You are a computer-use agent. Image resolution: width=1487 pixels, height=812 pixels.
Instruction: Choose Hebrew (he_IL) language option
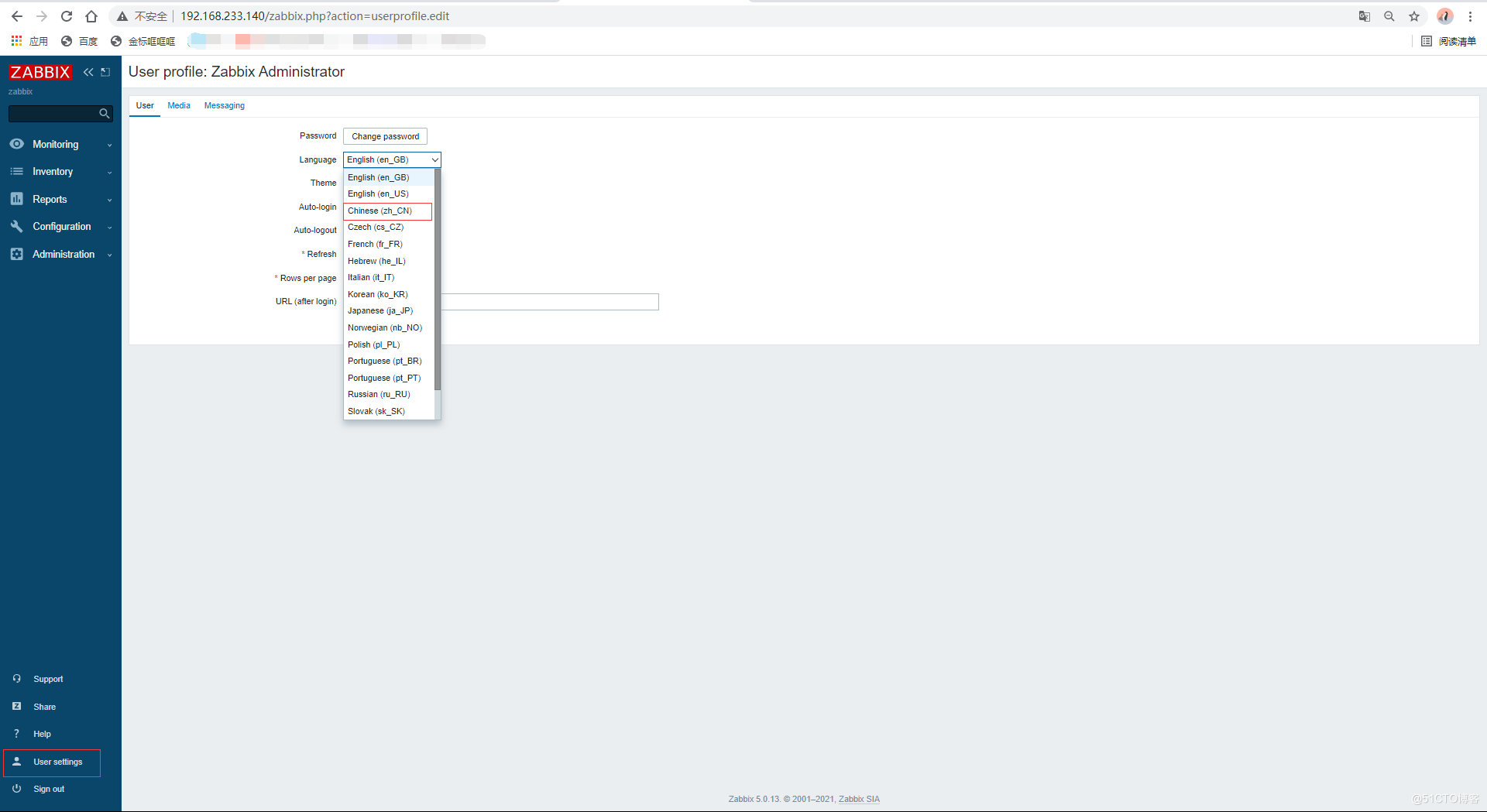[x=389, y=261]
